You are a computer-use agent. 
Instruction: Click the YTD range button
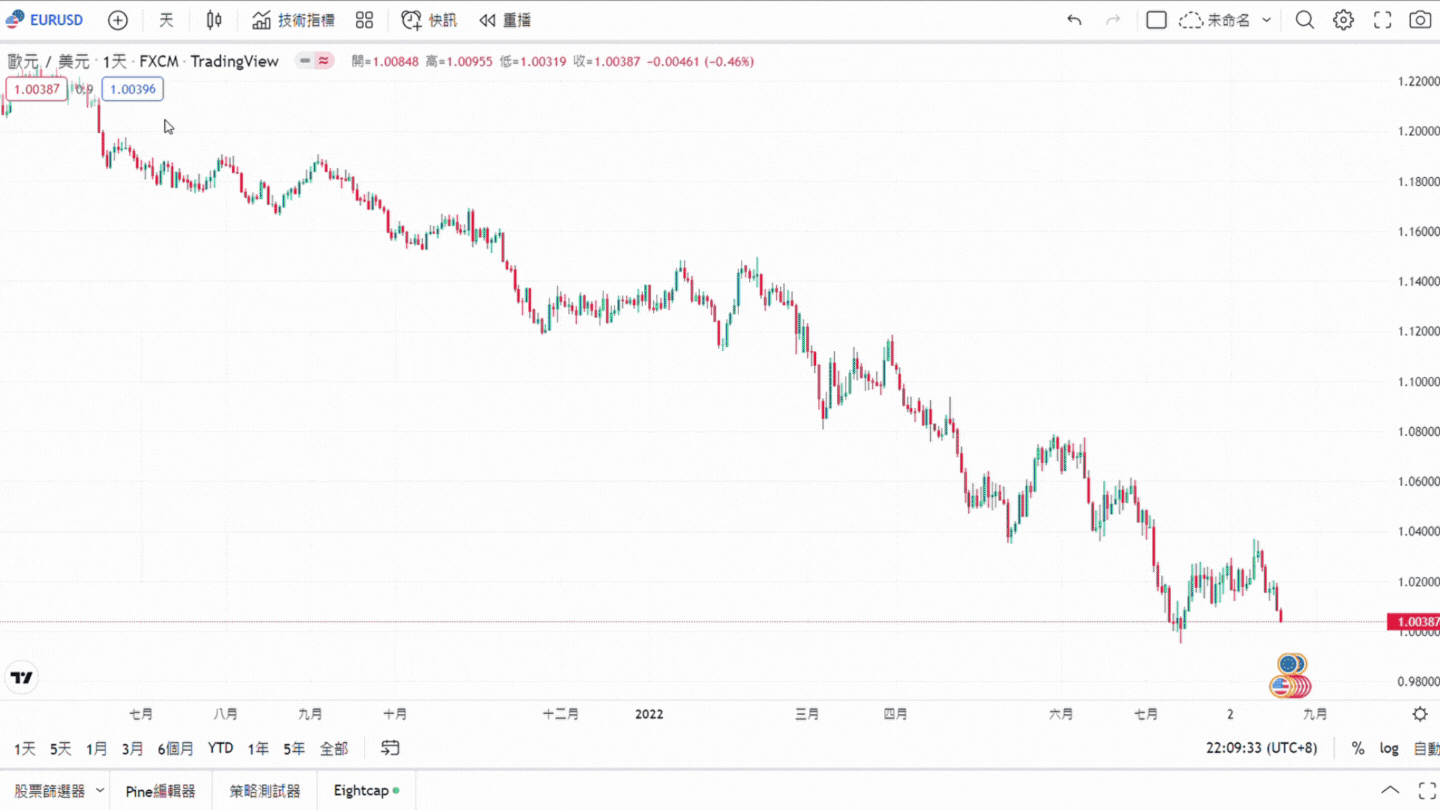(x=220, y=747)
